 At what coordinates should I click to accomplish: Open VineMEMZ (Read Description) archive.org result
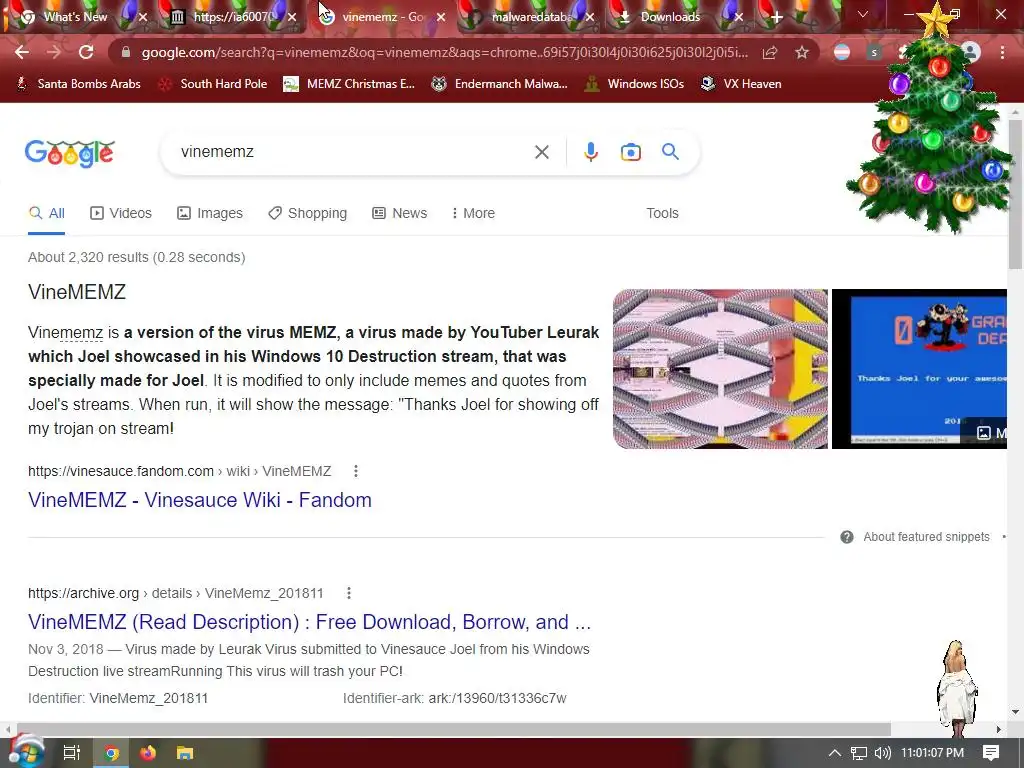click(310, 622)
